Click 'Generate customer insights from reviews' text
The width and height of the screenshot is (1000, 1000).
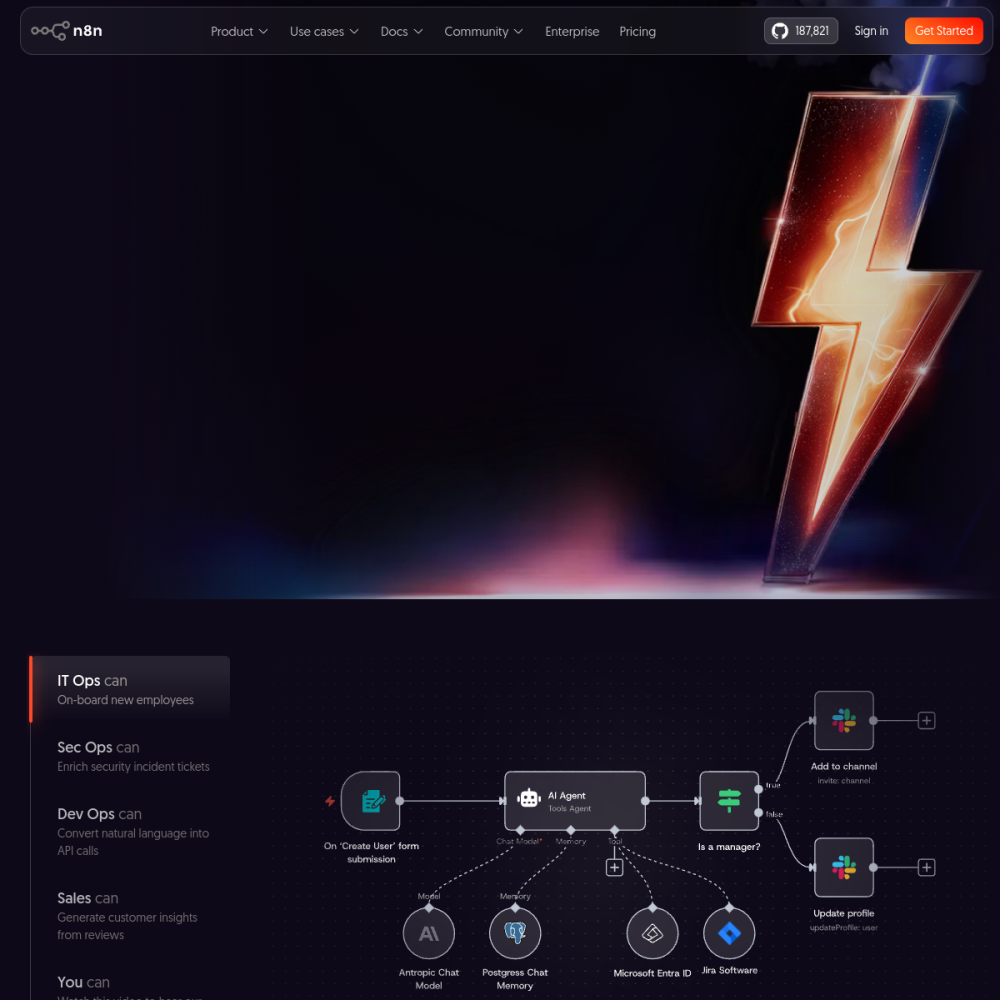coord(127,926)
